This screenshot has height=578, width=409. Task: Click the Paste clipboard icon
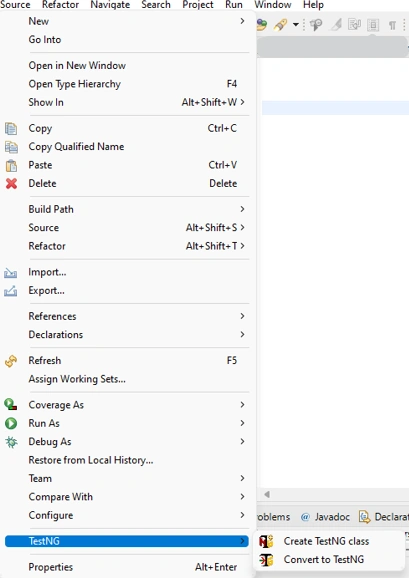point(11,165)
